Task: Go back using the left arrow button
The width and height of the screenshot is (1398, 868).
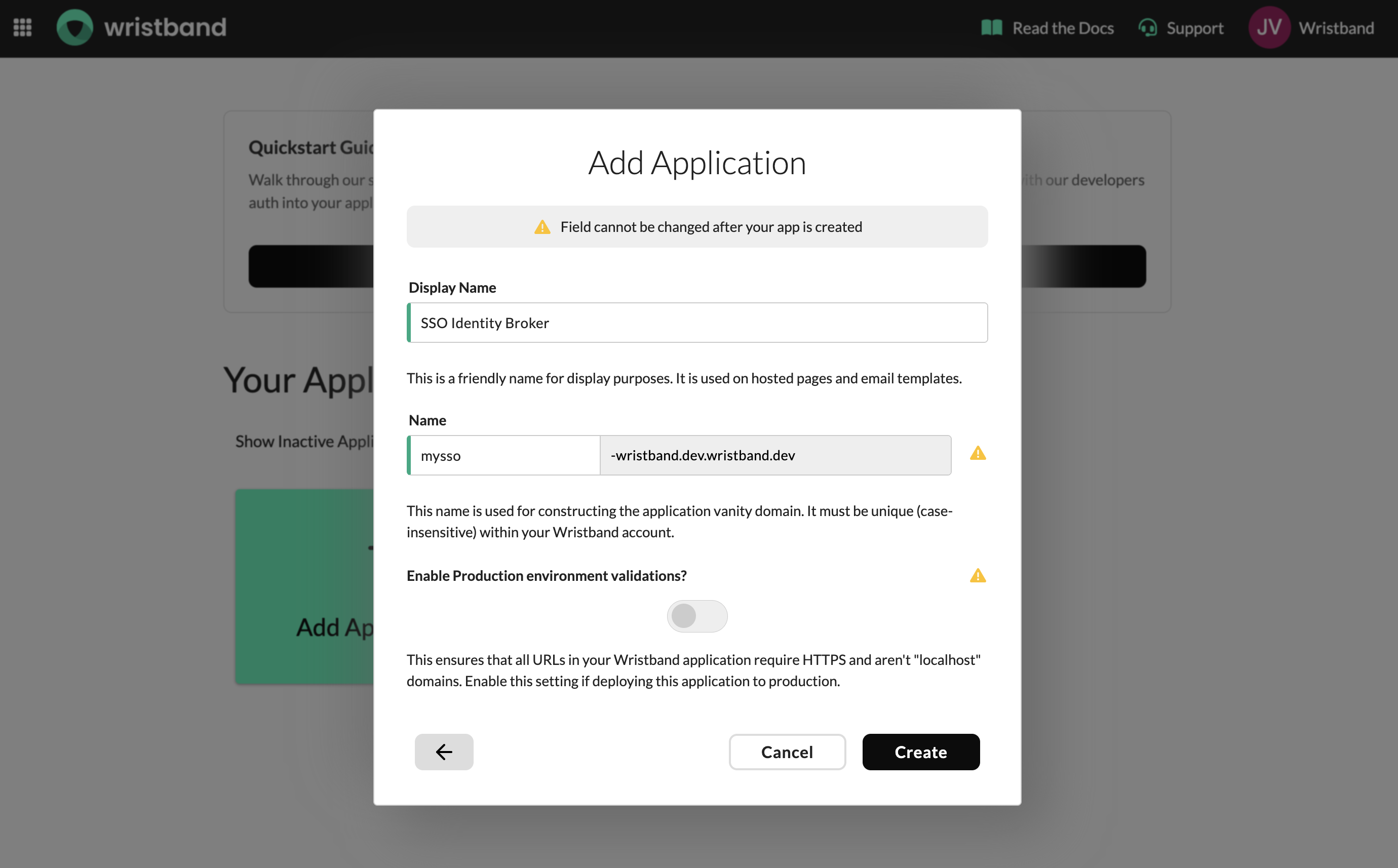Action: (x=444, y=752)
